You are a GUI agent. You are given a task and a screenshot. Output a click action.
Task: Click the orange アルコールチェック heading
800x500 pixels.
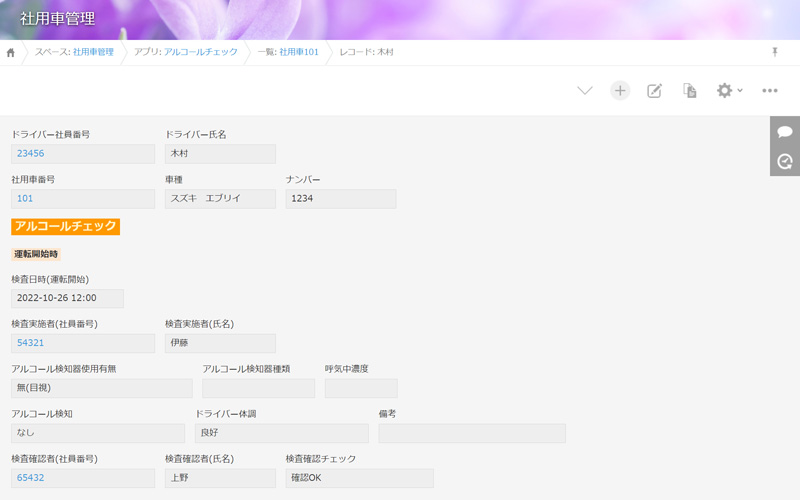(x=65, y=227)
